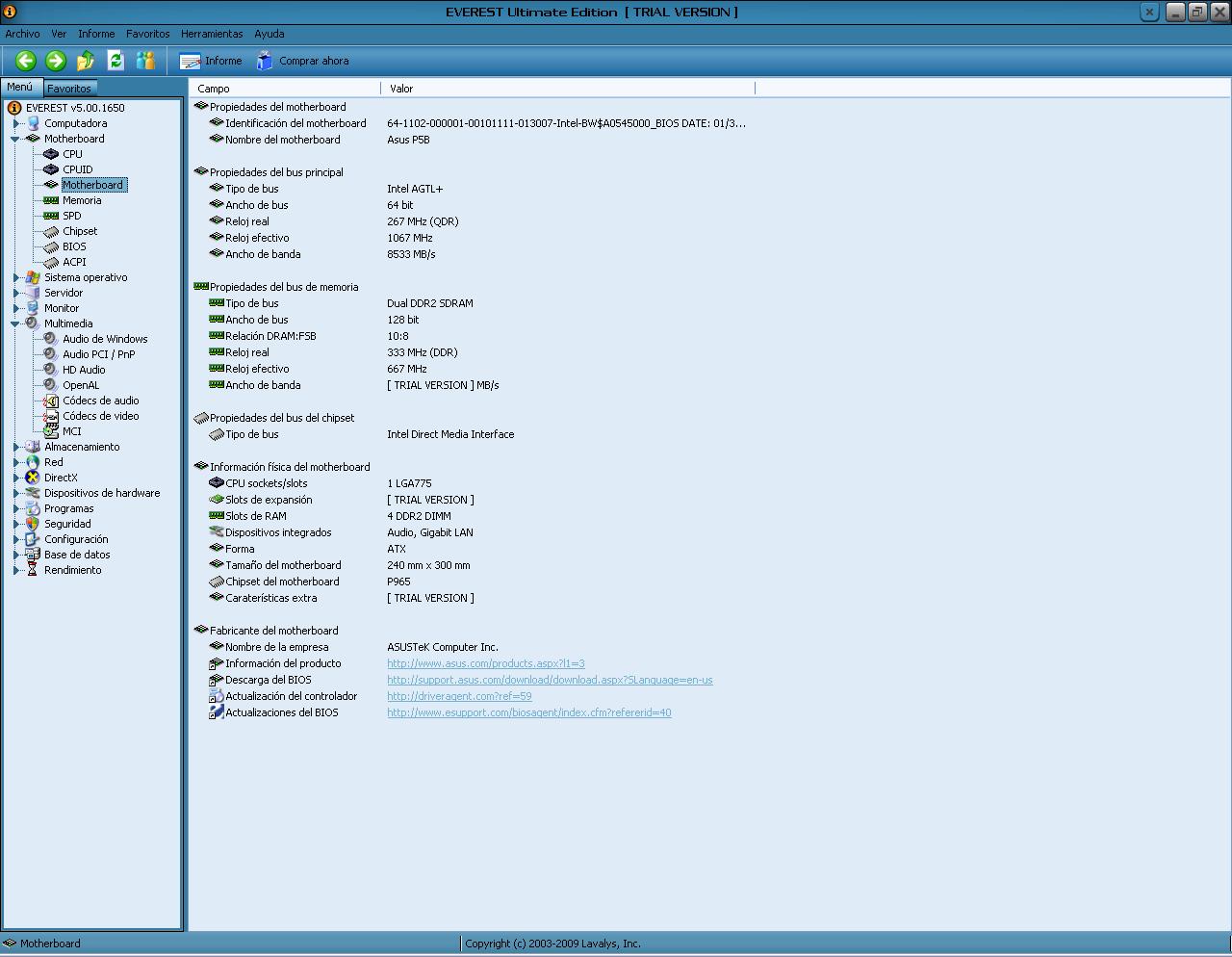Select the BIOS chip icon
Viewport: 1232px width, 957px height.
click(51, 246)
